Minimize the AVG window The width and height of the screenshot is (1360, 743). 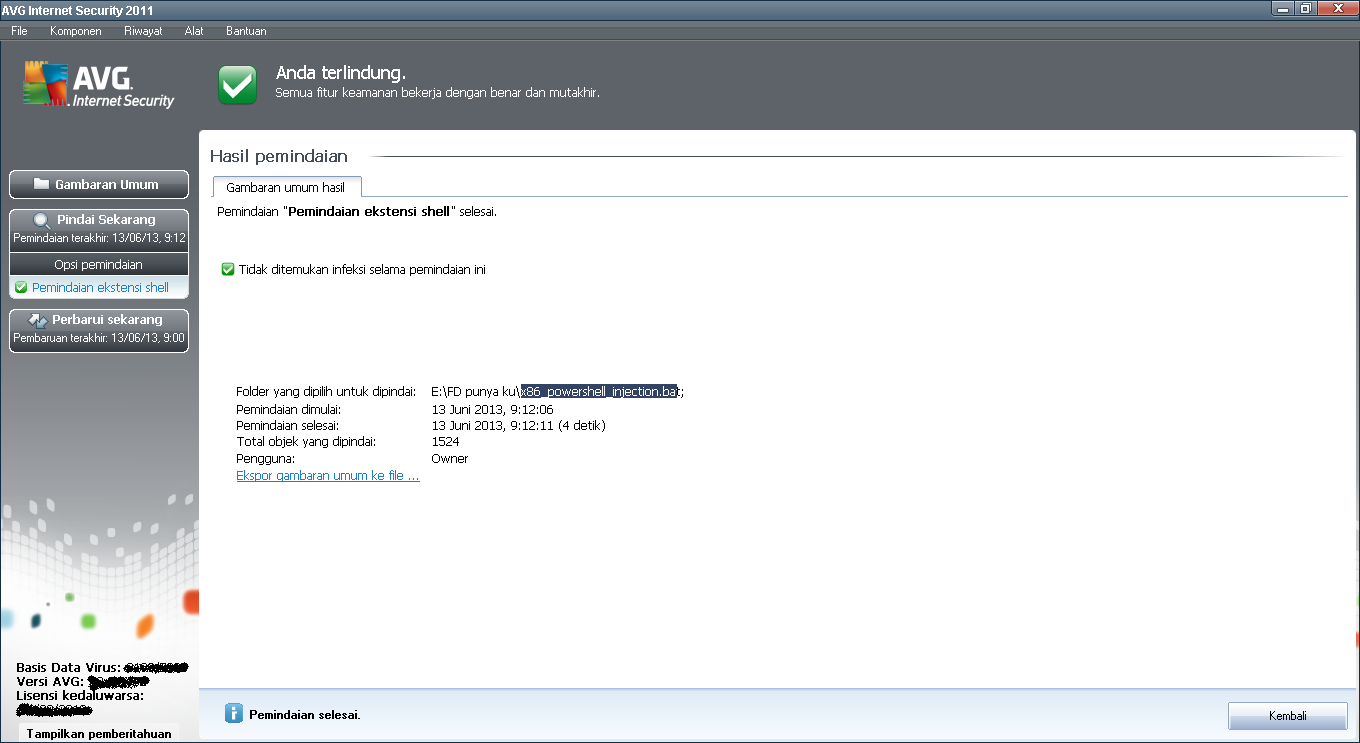pos(1282,9)
